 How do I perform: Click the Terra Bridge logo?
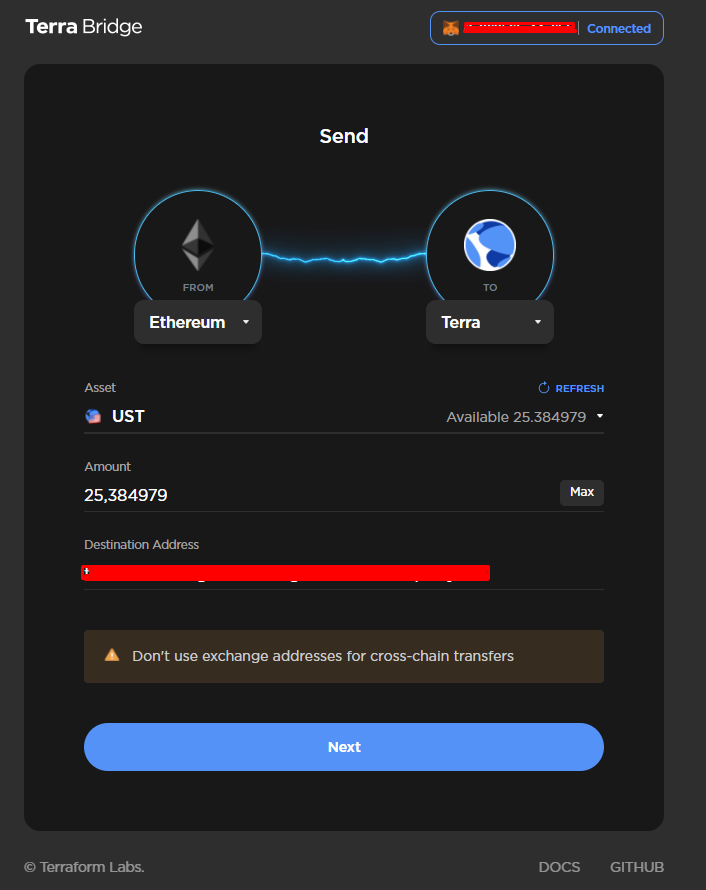84,27
